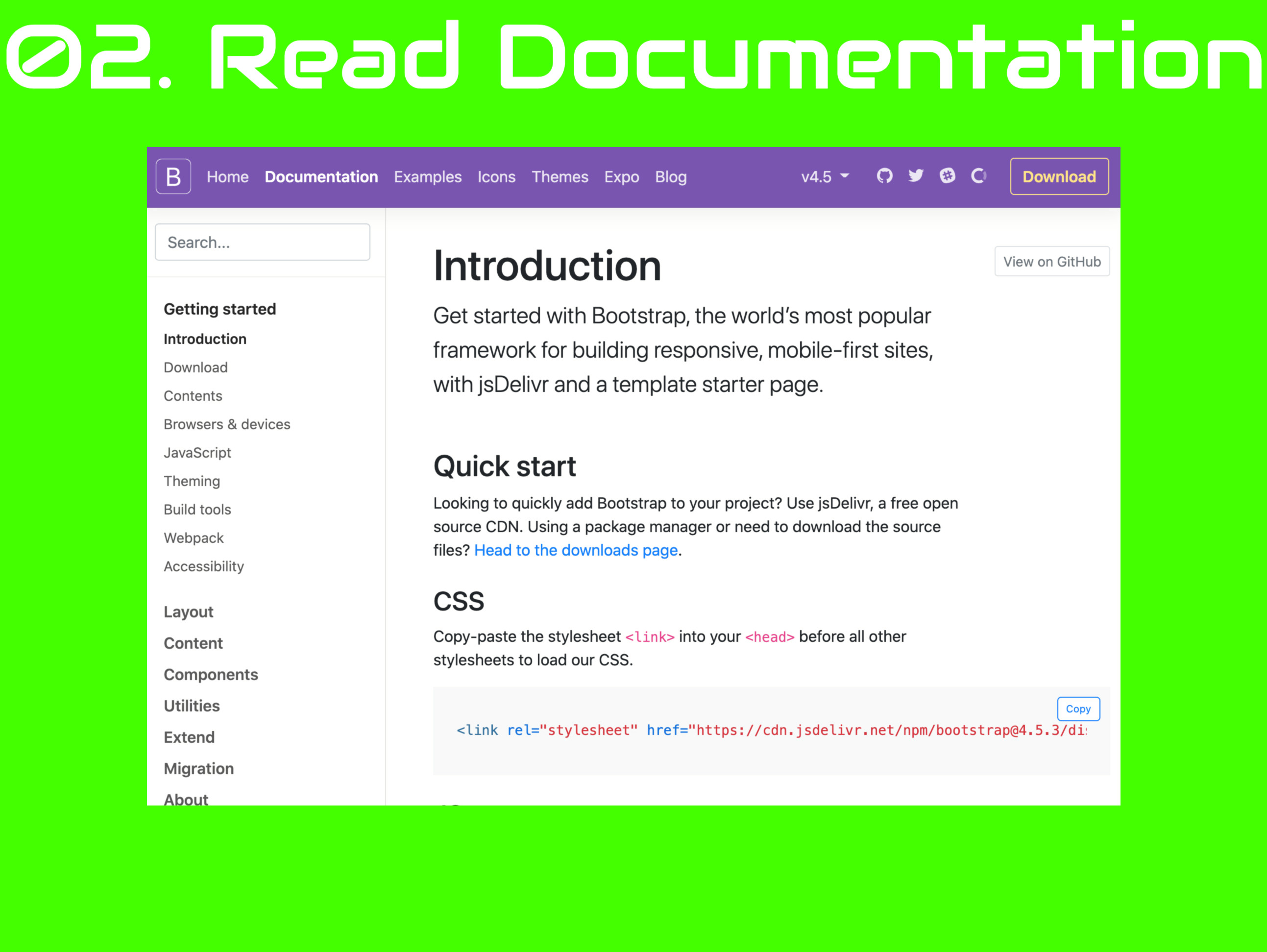Focus the Search docs field
The image size is (1267, 952).
(262, 243)
